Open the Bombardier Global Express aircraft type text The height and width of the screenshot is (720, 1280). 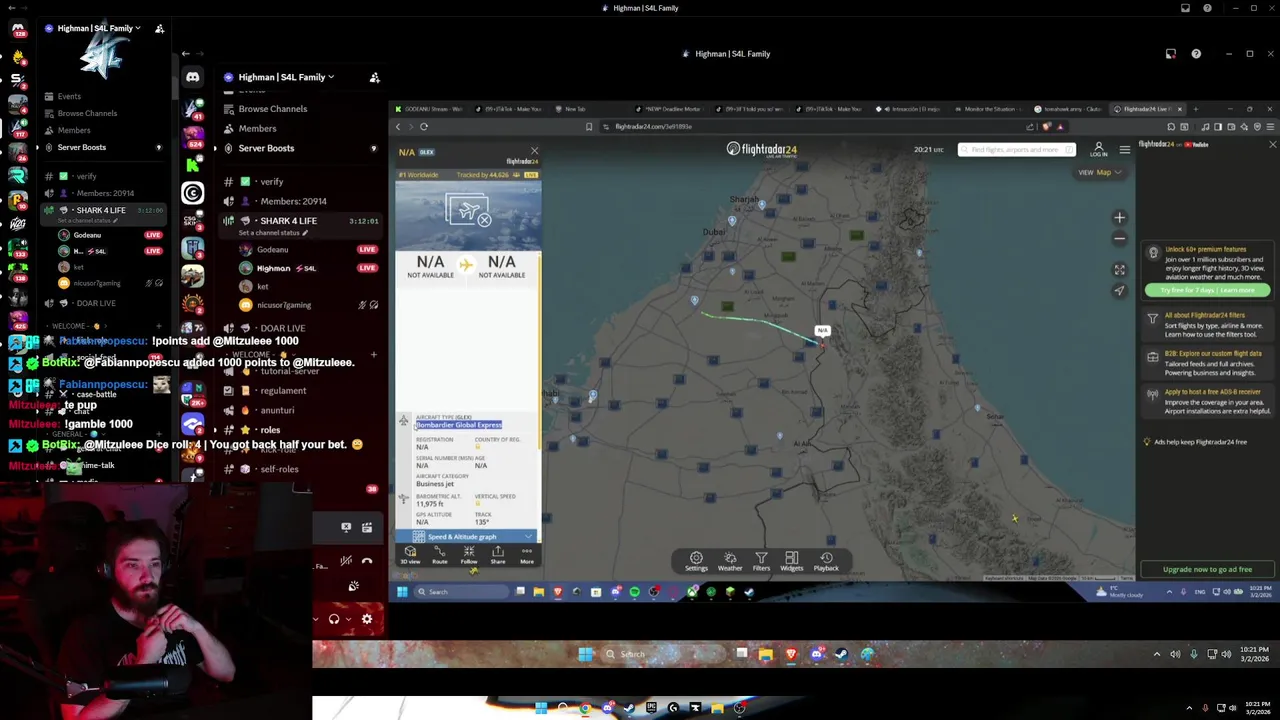point(459,425)
